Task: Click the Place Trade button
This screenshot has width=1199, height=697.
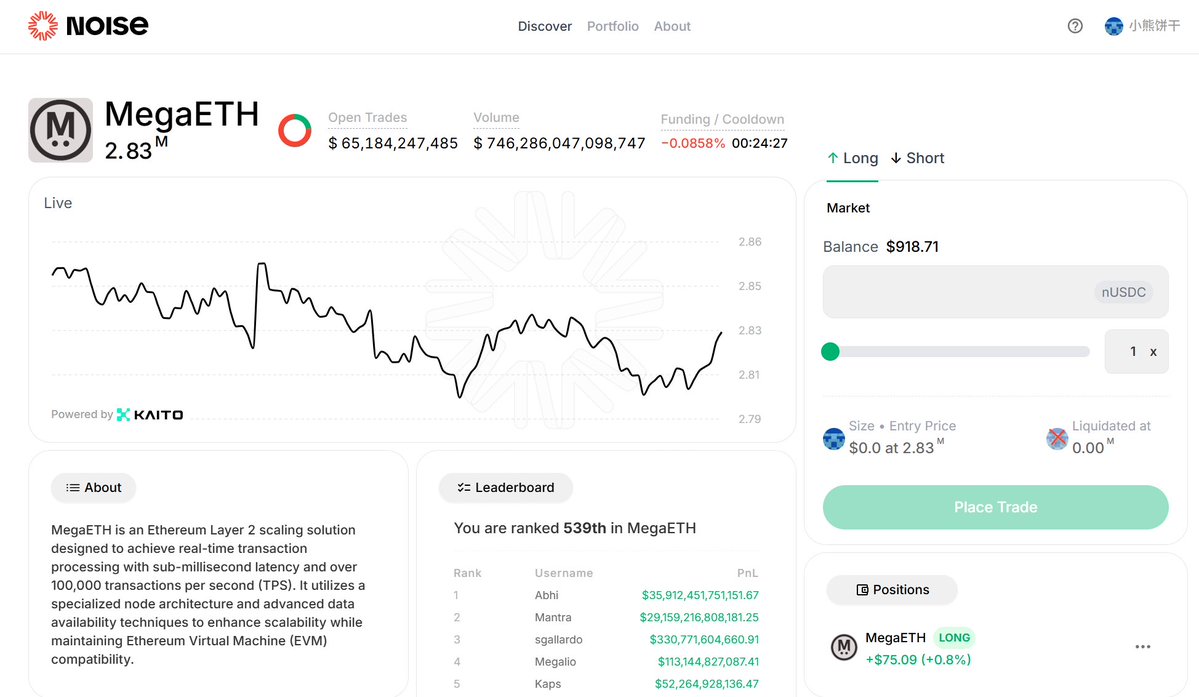Action: point(996,507)
